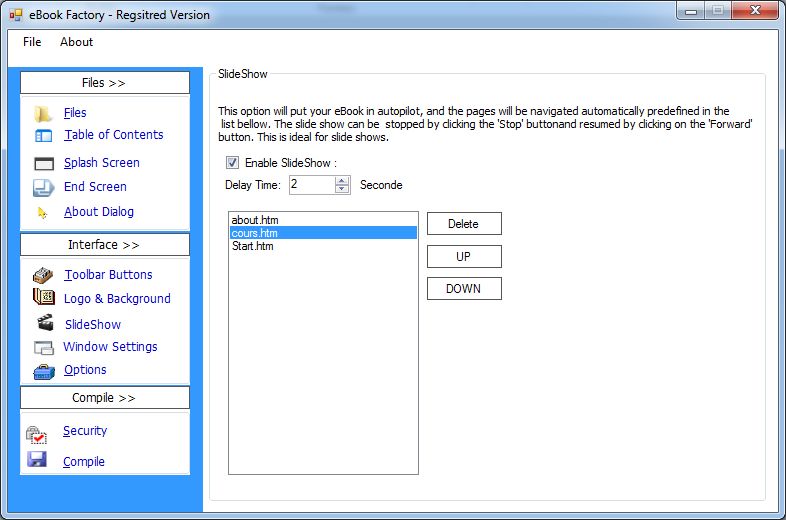Click the Window Settings icon

(x=44, y=348)
